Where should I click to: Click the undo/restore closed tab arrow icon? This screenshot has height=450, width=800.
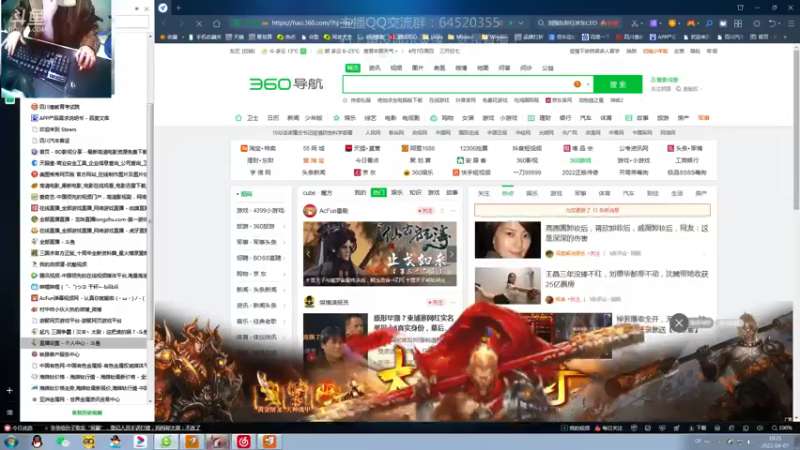(772, 23)
